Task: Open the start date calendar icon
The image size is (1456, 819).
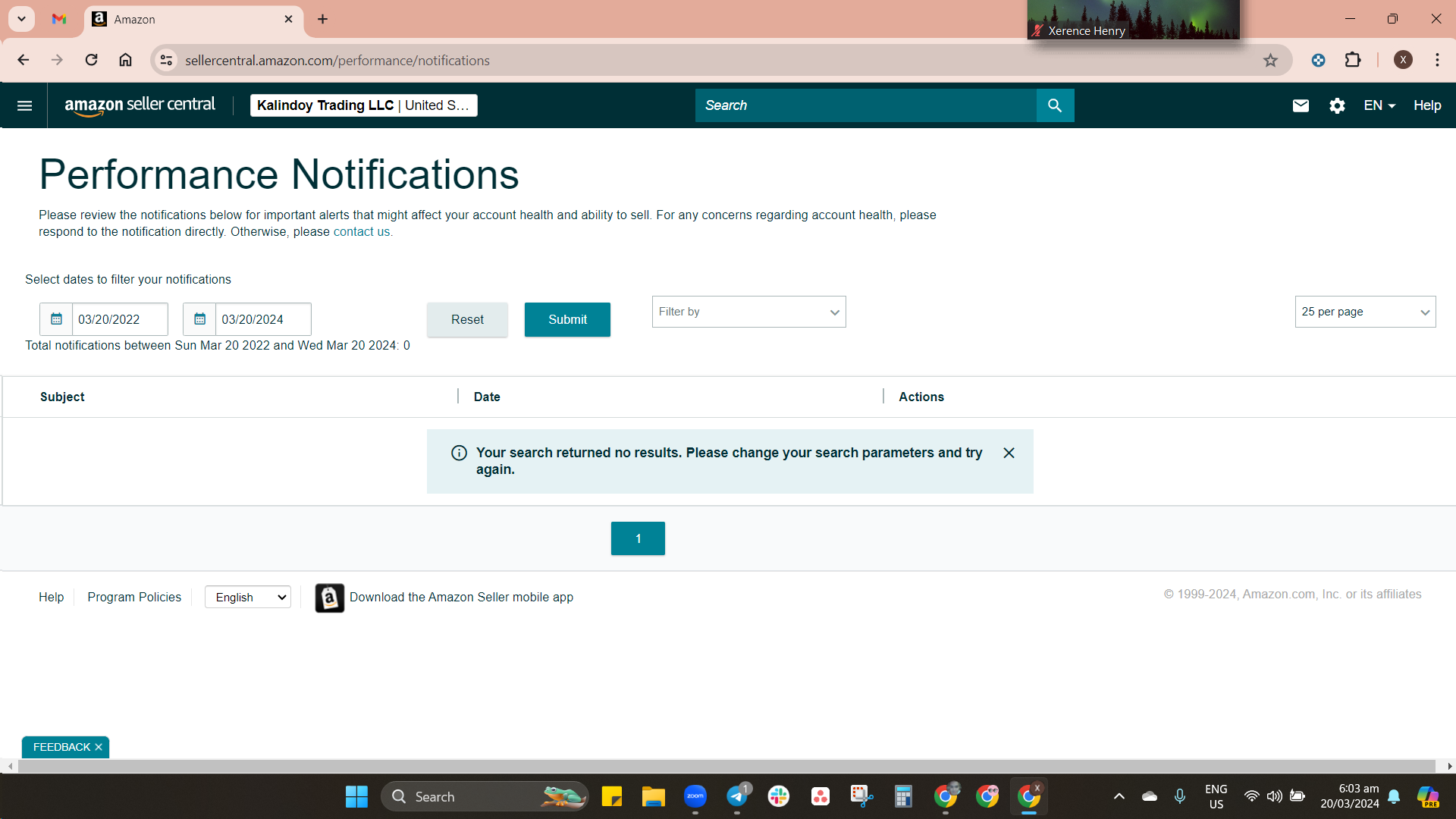Action: click(x=56, y=319)
